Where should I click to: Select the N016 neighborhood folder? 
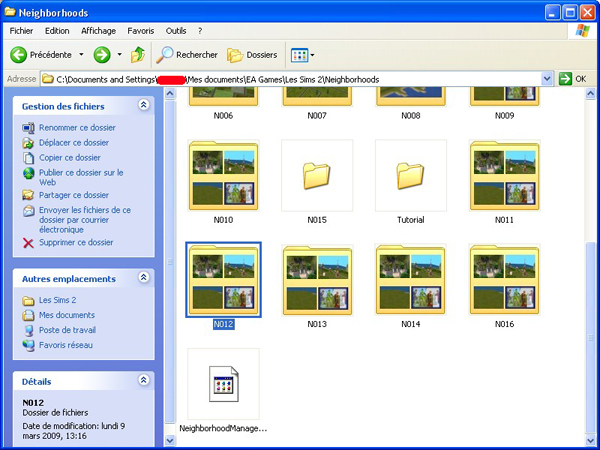click(504, 280)
